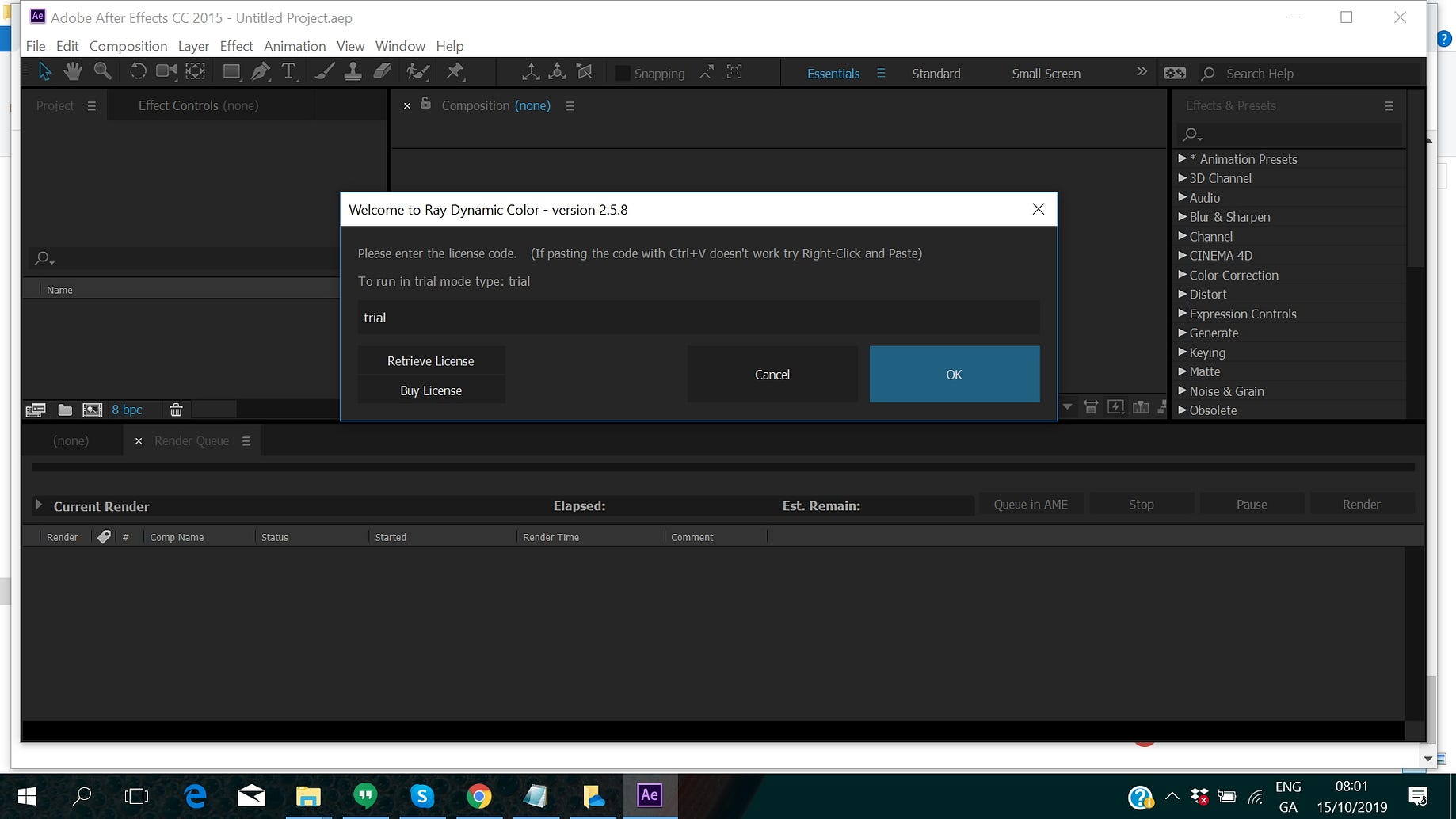Toggle the Snapping checkbox
1456x819 pixels.
pos(623,73)
